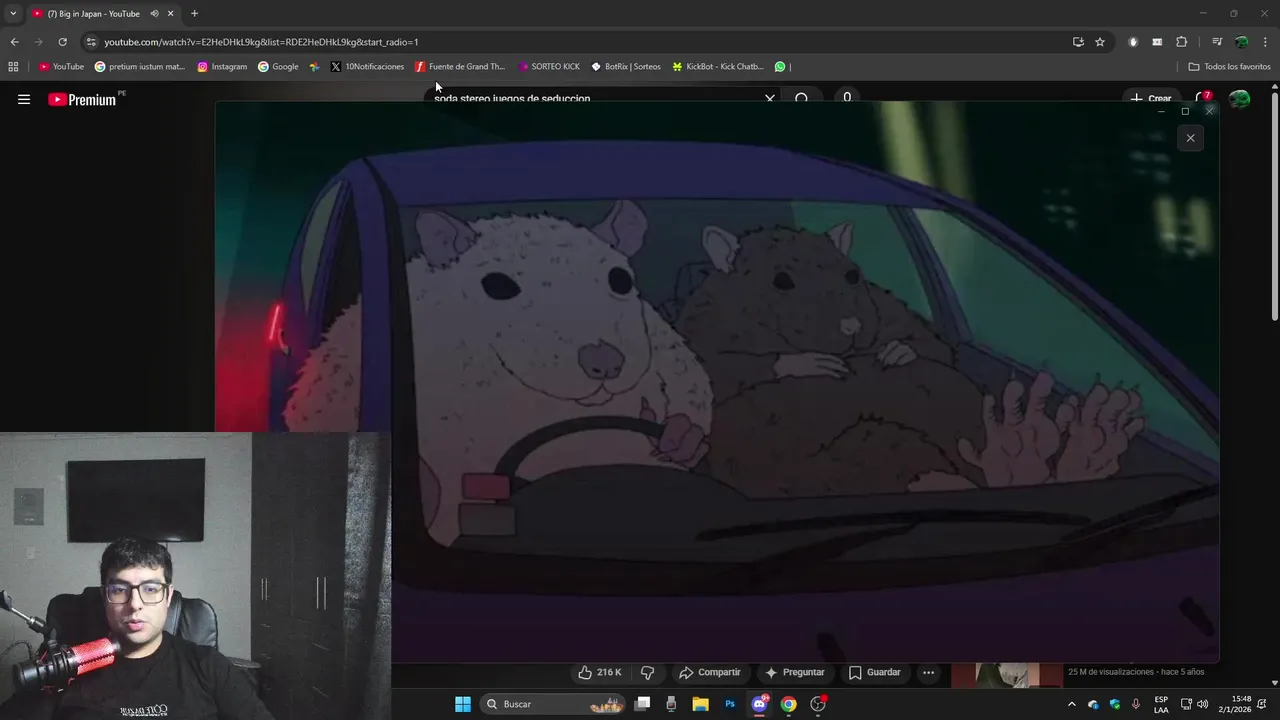Image resolution: width=1280 pixels, height=720 pixels.
Task: Open the ticket-shaped extension icon
Action: pos(1157,42)
